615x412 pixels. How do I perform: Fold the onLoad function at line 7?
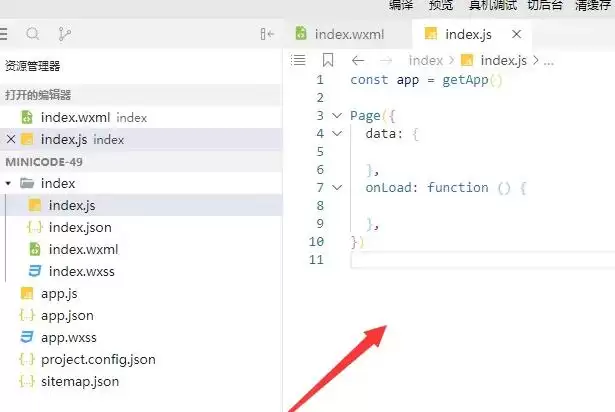coord(337,188)
